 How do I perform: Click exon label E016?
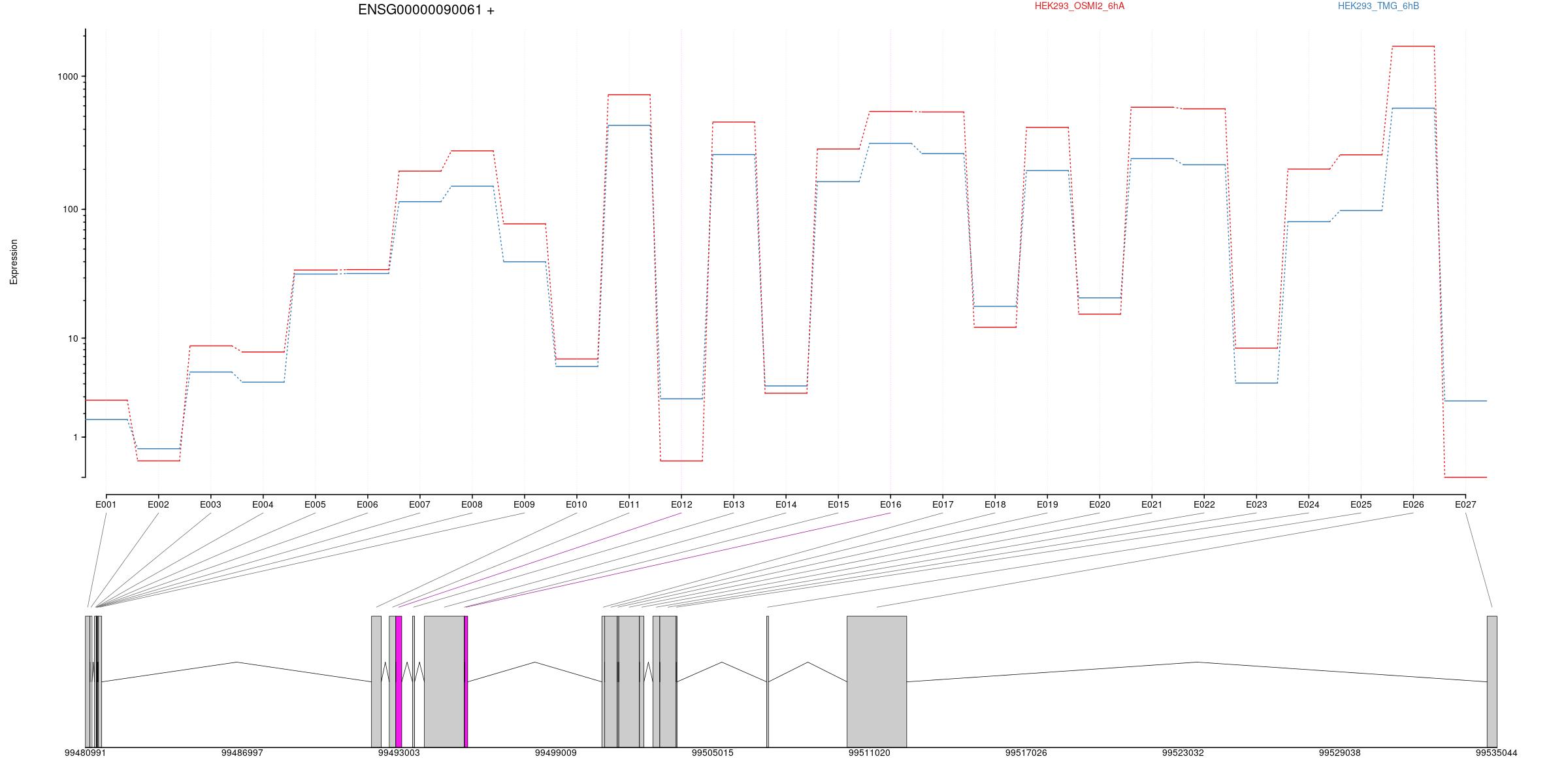click(890, 504)
